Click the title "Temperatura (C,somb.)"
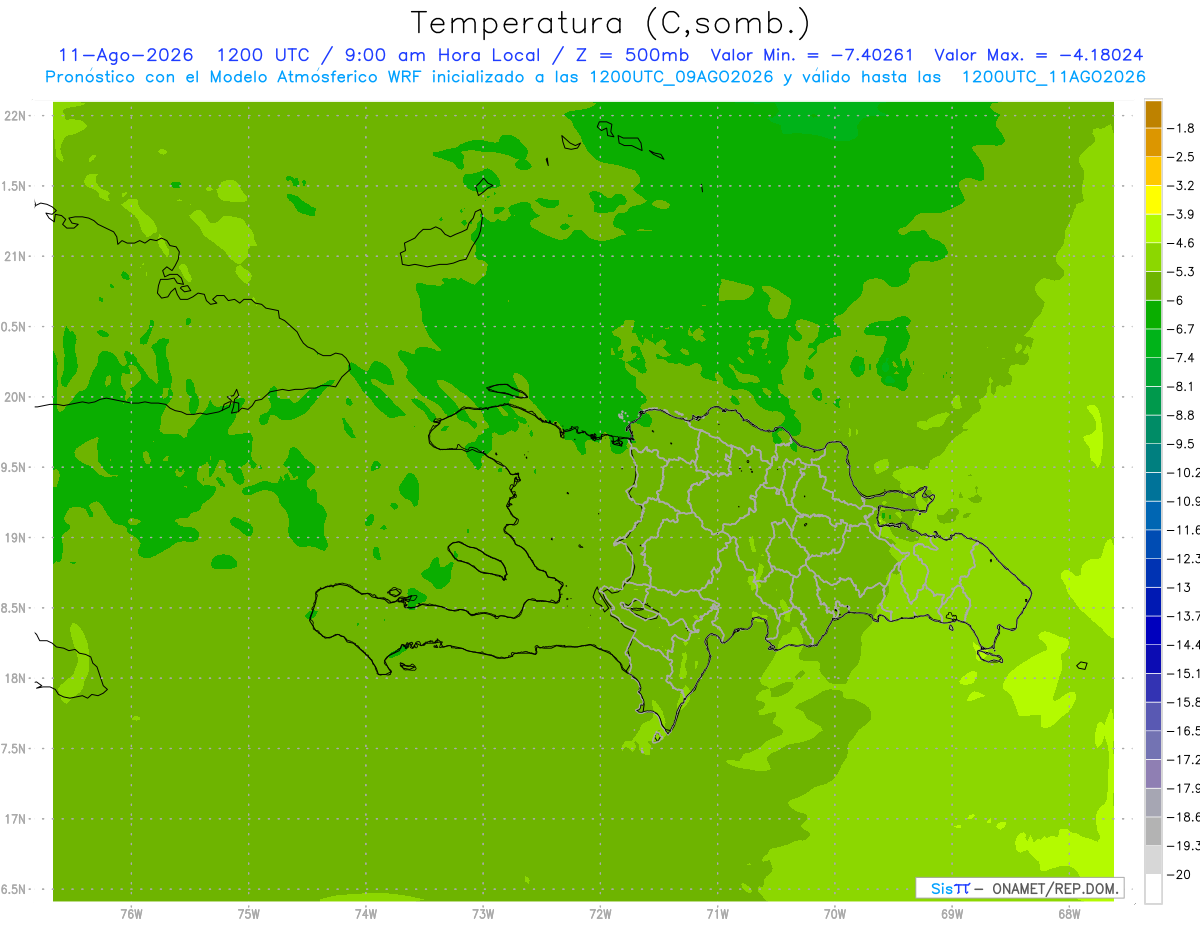The width and height of the screenshot is (1200, 927). [610, 23]
